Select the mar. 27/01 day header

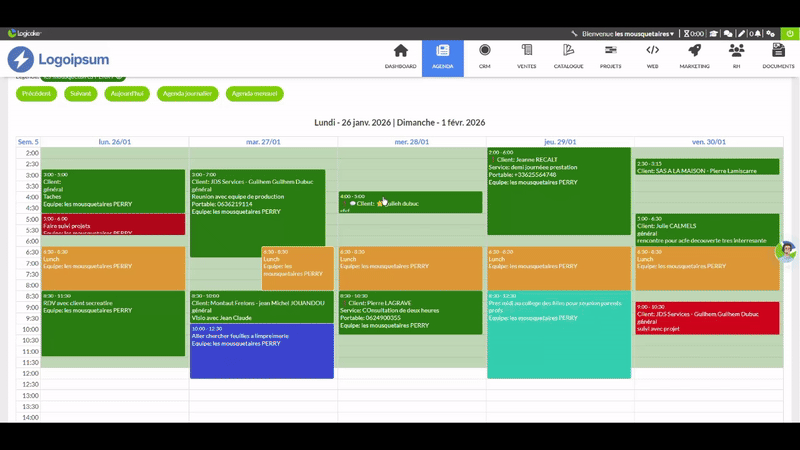pos(263,142)
